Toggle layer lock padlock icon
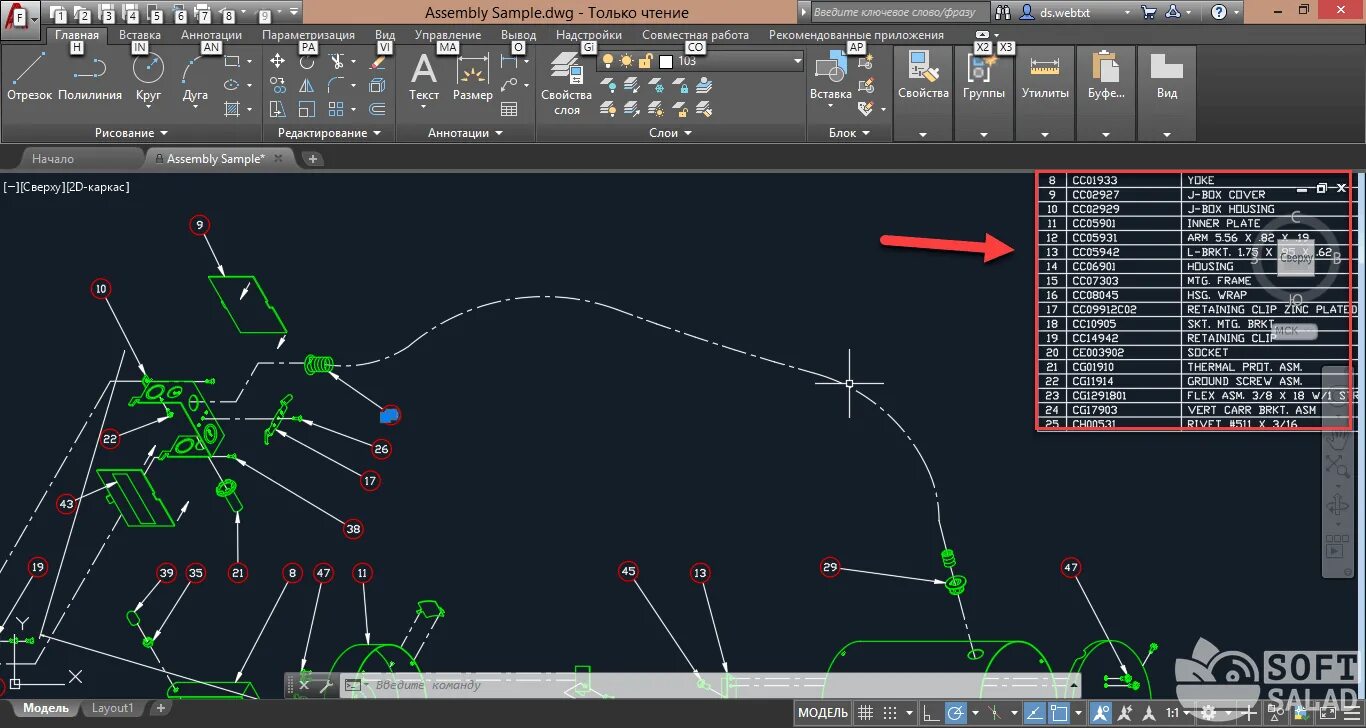This screenshot has width=1366, height=728. pyautogui.click(x=645, y=61)
